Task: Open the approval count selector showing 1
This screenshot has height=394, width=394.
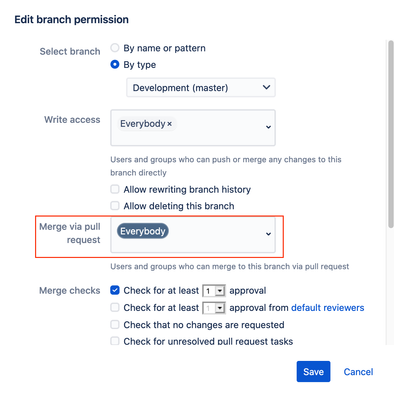Action: (214, 291)
